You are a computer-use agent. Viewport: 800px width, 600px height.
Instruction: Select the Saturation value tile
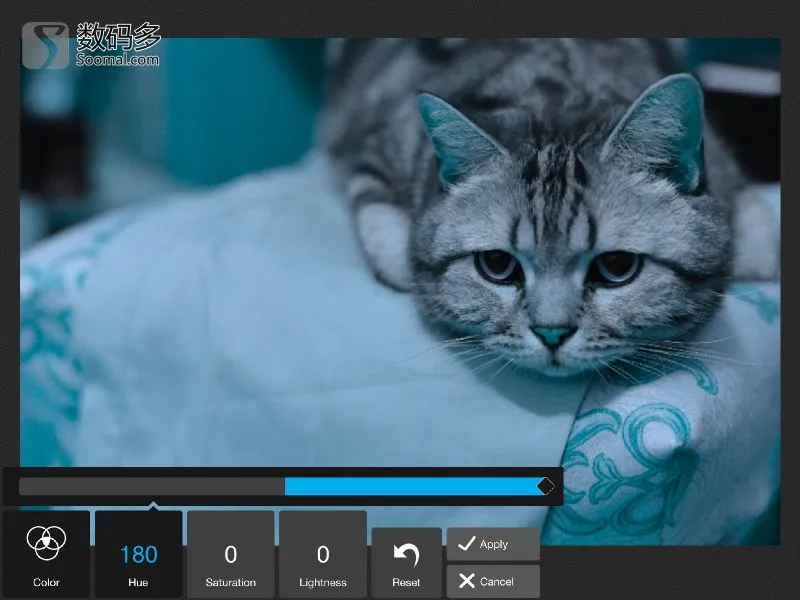click(x=231, y=554)
